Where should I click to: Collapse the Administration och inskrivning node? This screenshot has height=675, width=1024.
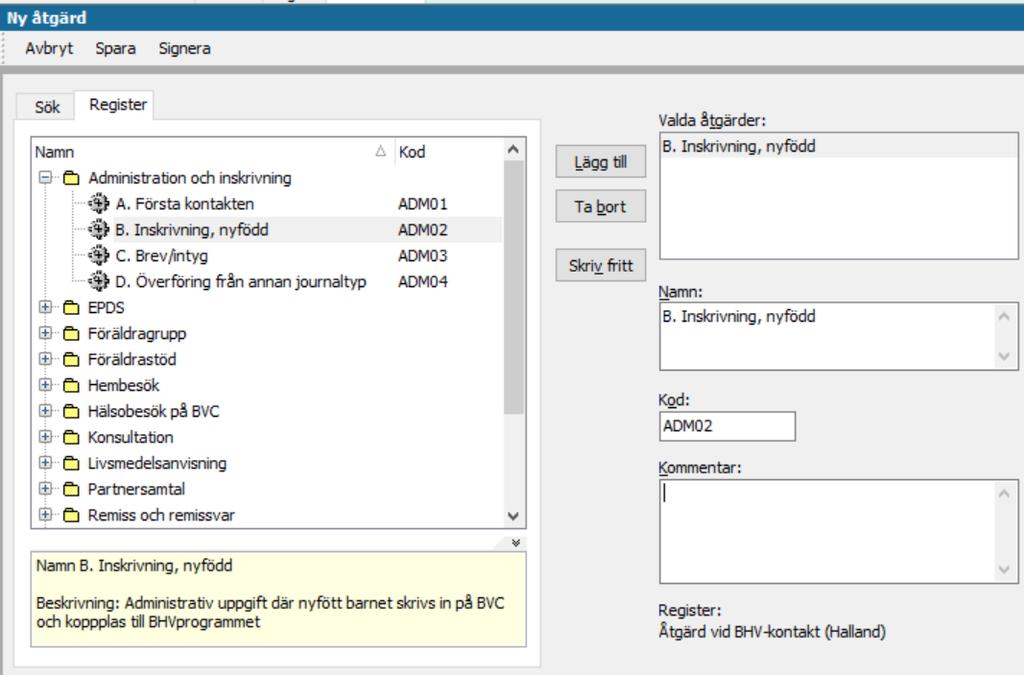pyautogui.click(x=45, y=178)
